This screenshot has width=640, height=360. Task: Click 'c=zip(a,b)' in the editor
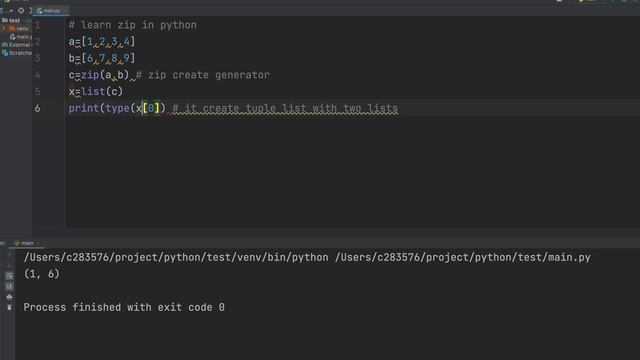(99, 75)
